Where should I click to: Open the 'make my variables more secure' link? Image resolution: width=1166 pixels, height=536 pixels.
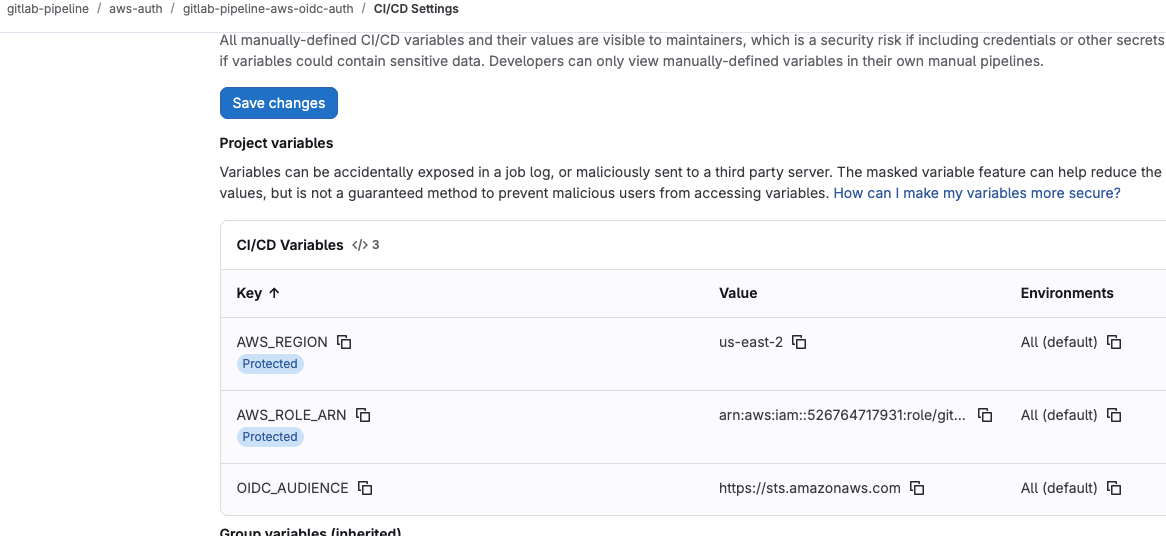coord(977,193)
